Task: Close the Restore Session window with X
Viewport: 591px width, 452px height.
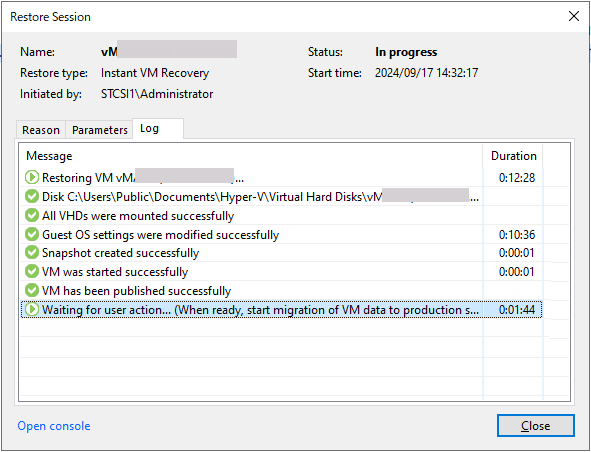Action: tap(574, 16)
